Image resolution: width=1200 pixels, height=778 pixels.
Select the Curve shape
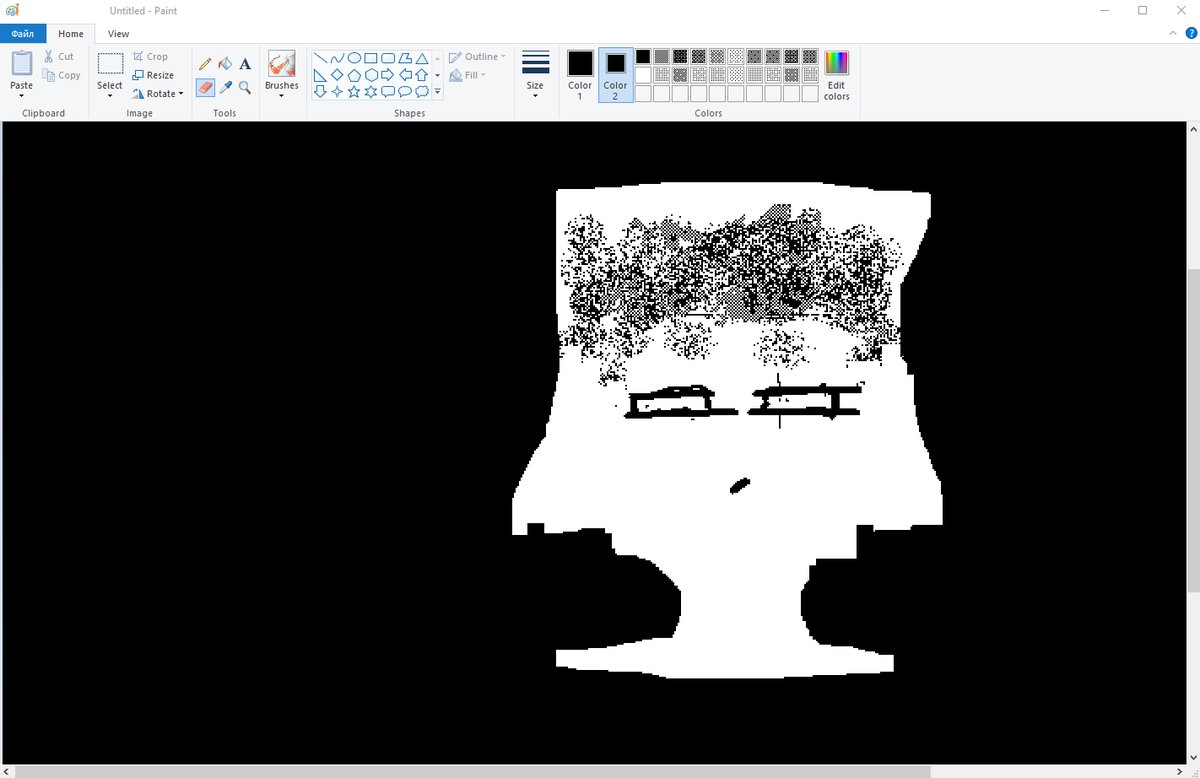point(337,58)
